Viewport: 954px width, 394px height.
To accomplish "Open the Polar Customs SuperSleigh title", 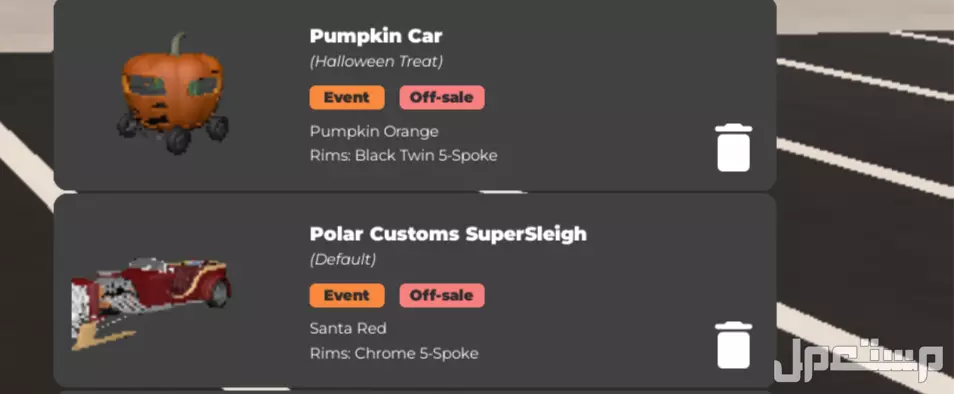I will [x=448, y=233].
